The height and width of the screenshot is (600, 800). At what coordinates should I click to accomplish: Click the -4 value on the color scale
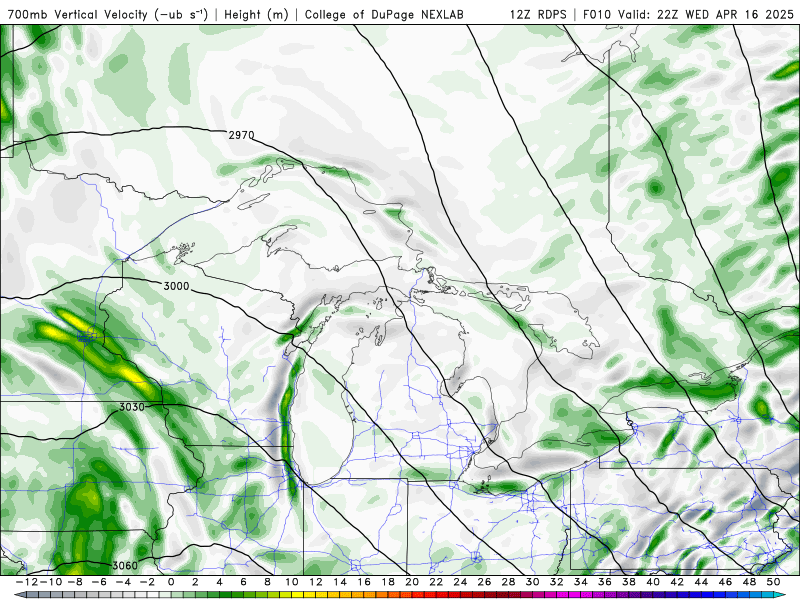tap(121, 582)
